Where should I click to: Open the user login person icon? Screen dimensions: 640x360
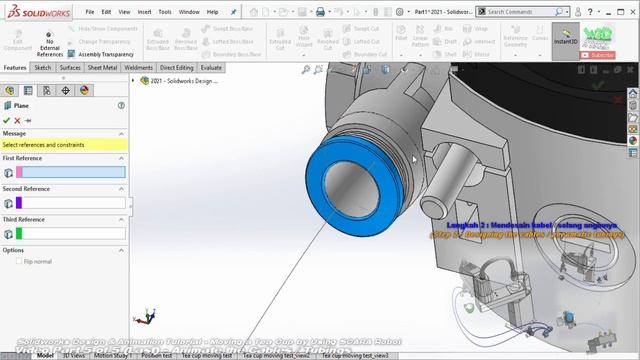click(578, 12)
